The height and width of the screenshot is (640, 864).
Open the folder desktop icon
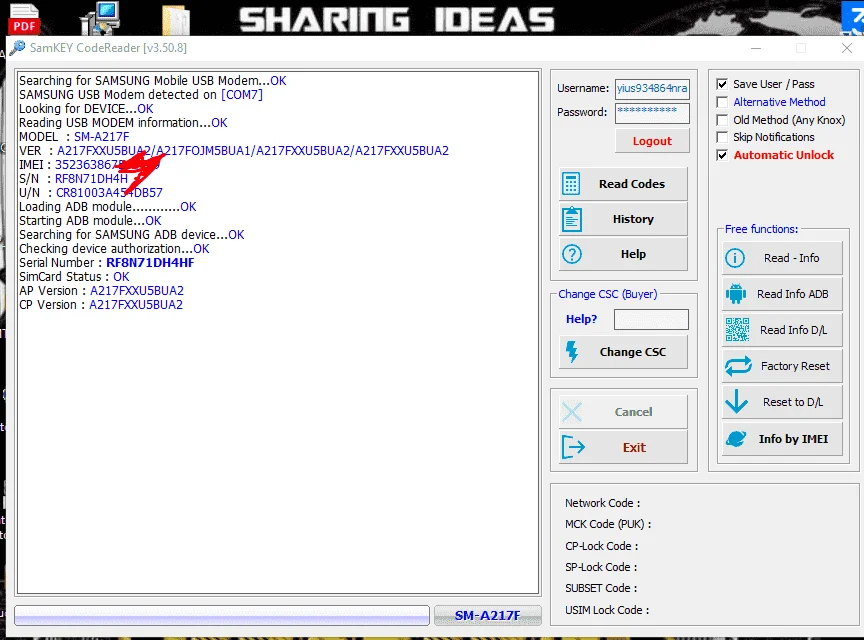[176, 21]
